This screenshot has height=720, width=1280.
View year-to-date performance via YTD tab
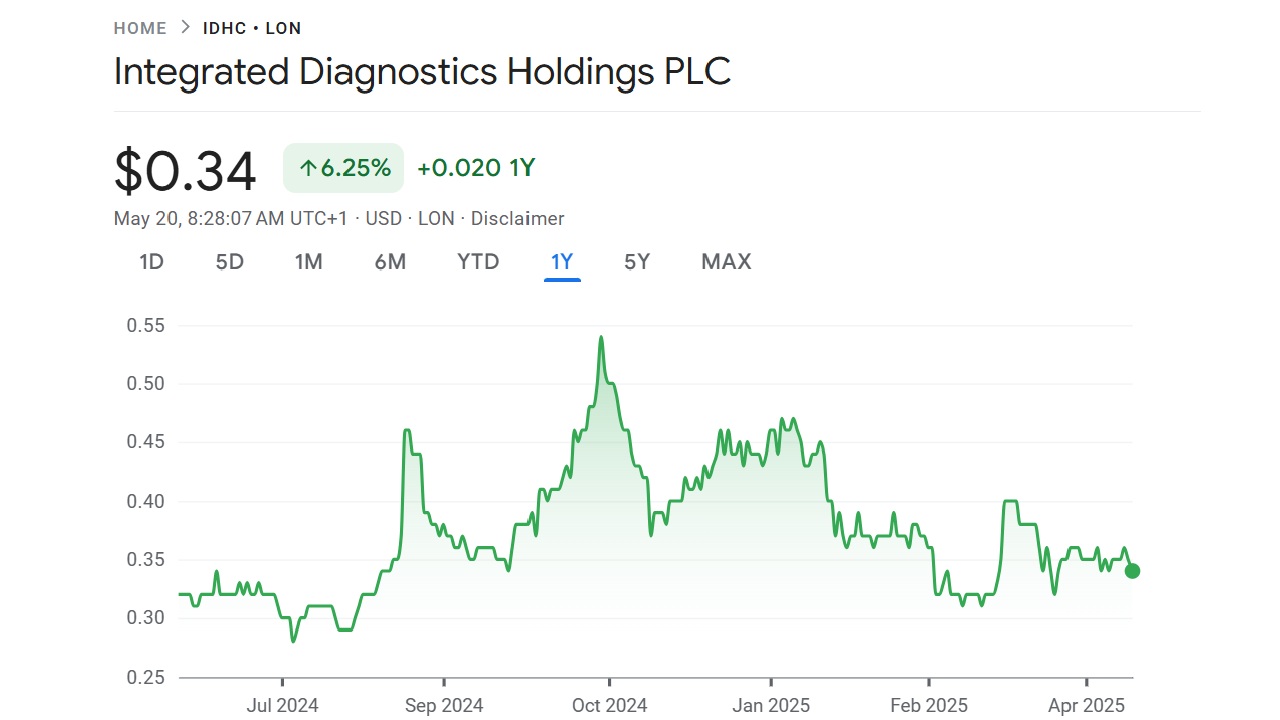click(477, 261)
